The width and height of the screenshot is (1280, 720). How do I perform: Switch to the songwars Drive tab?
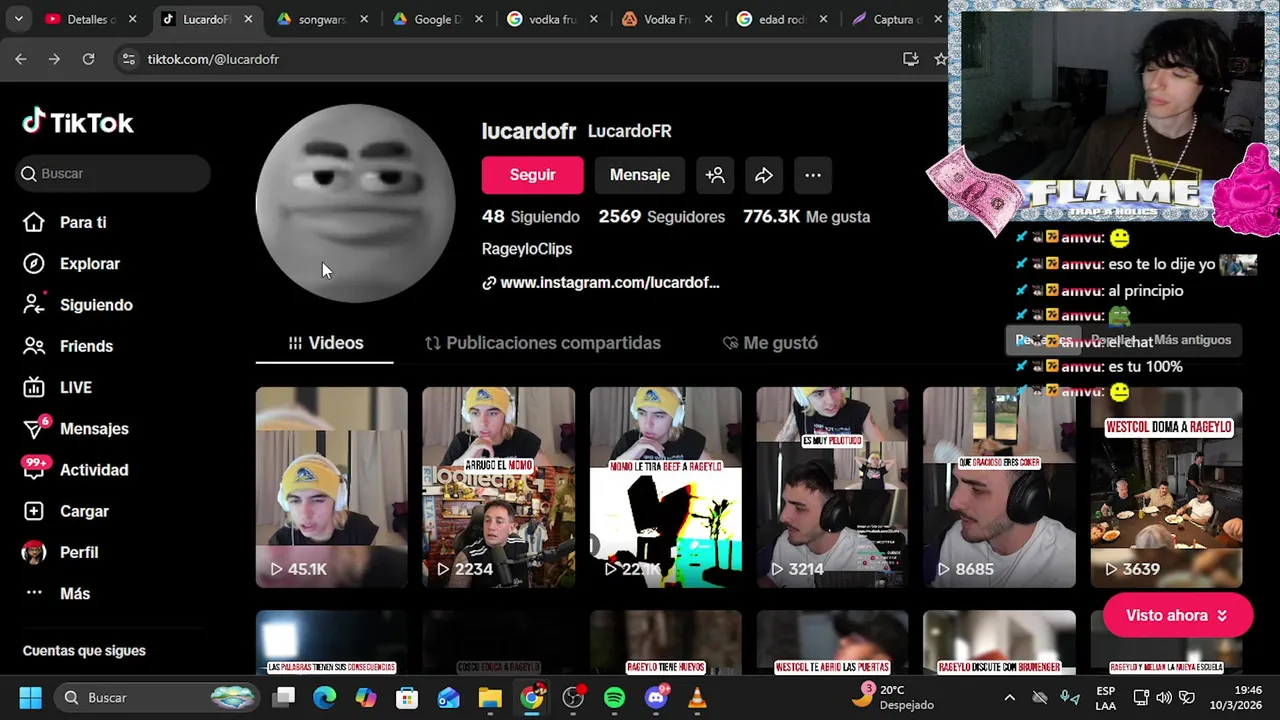click(320, 19)
